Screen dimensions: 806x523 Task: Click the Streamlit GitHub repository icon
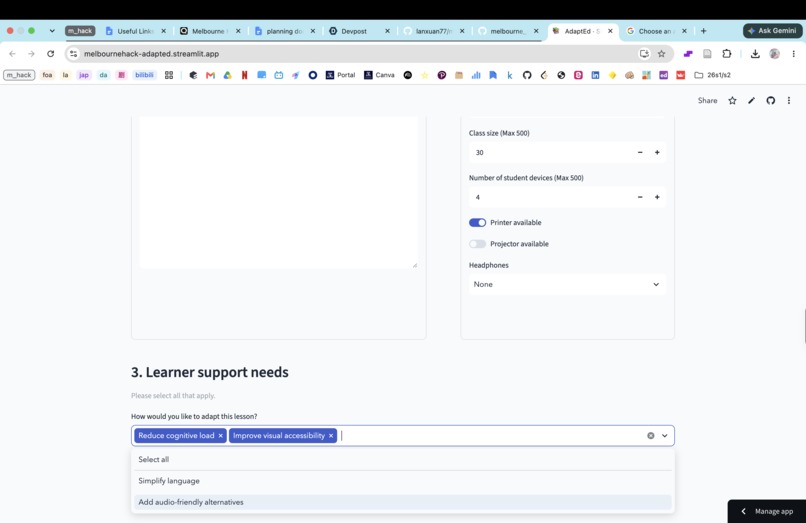click(x=771, y=100)
